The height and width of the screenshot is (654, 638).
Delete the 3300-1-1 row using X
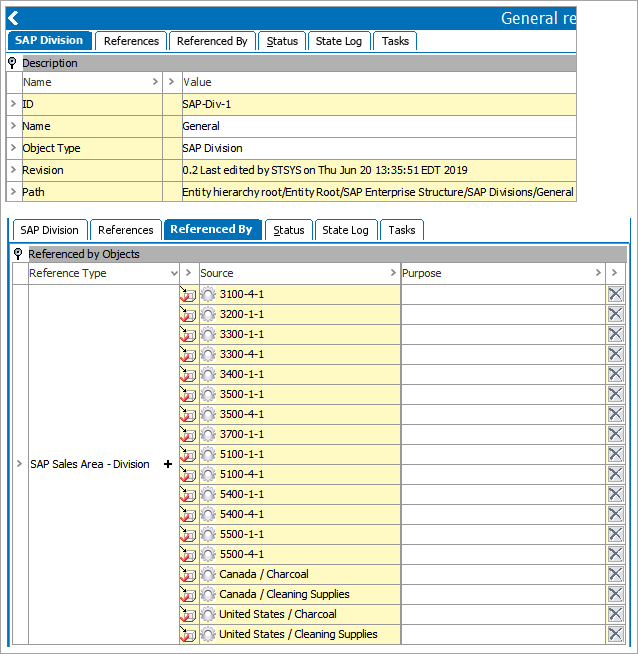pos(615,334)
